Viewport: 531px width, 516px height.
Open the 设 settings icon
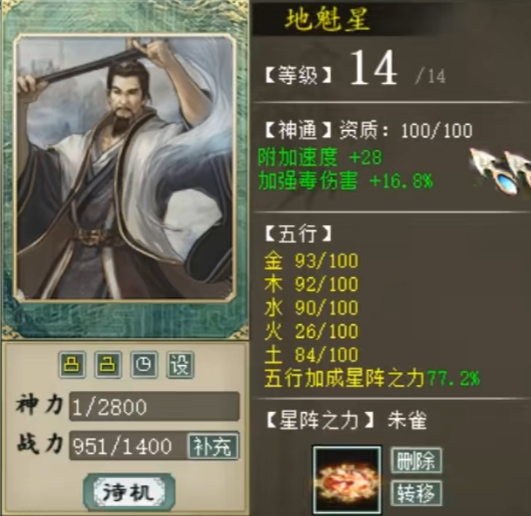180,365
